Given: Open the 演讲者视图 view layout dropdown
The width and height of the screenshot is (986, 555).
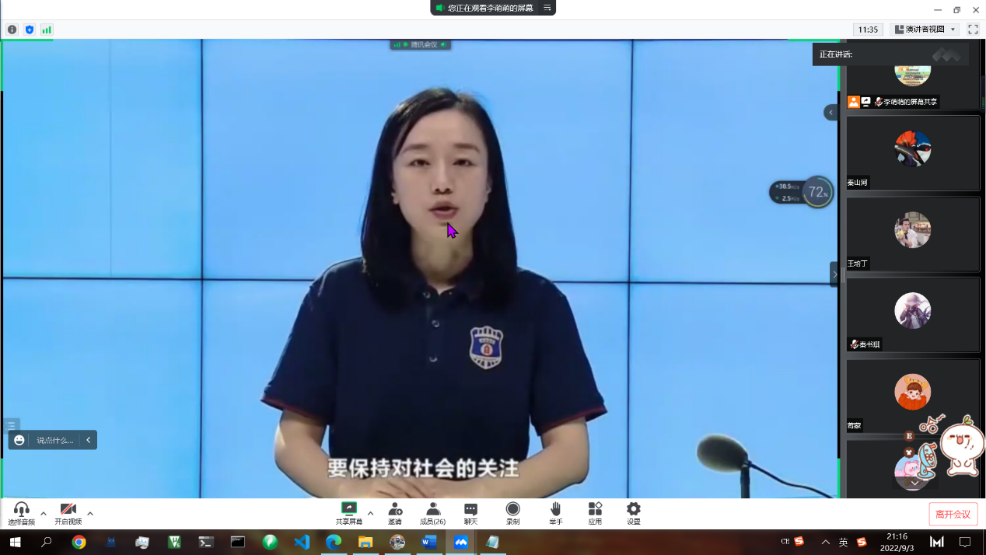Looking at the screenshot, I should coord(926,30).
